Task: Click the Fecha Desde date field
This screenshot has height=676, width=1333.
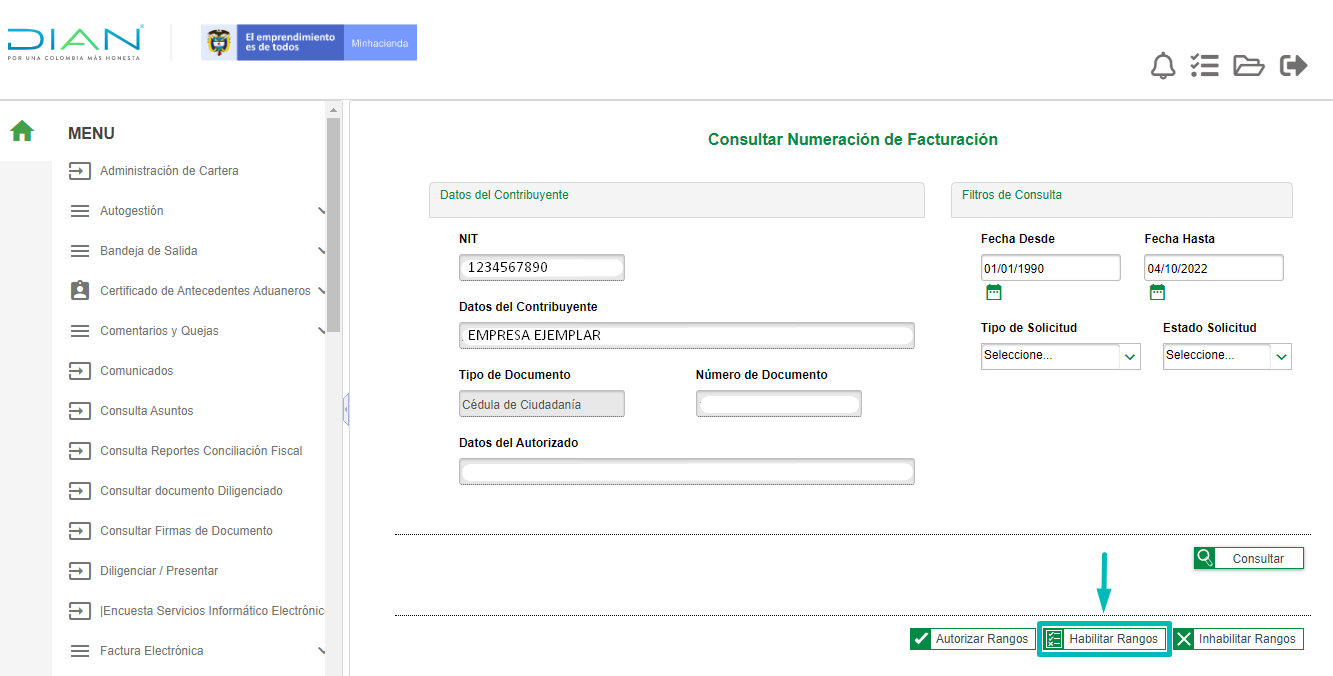Action: [x=1051, y=268]
